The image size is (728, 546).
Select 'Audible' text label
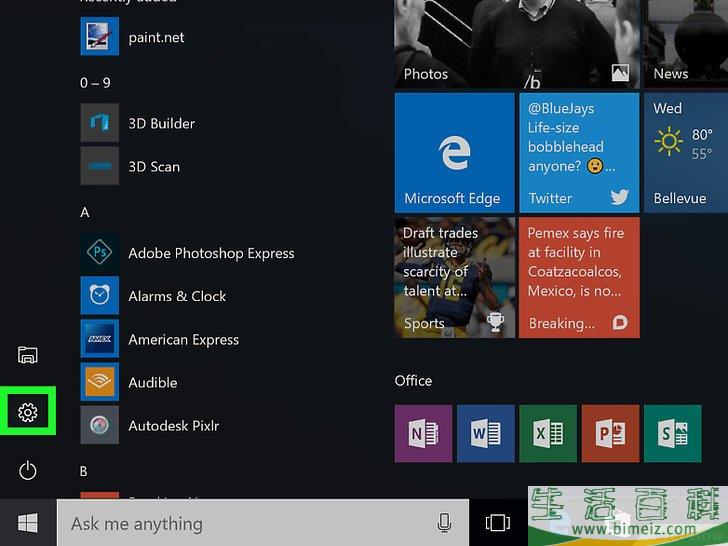pos(153,383)
